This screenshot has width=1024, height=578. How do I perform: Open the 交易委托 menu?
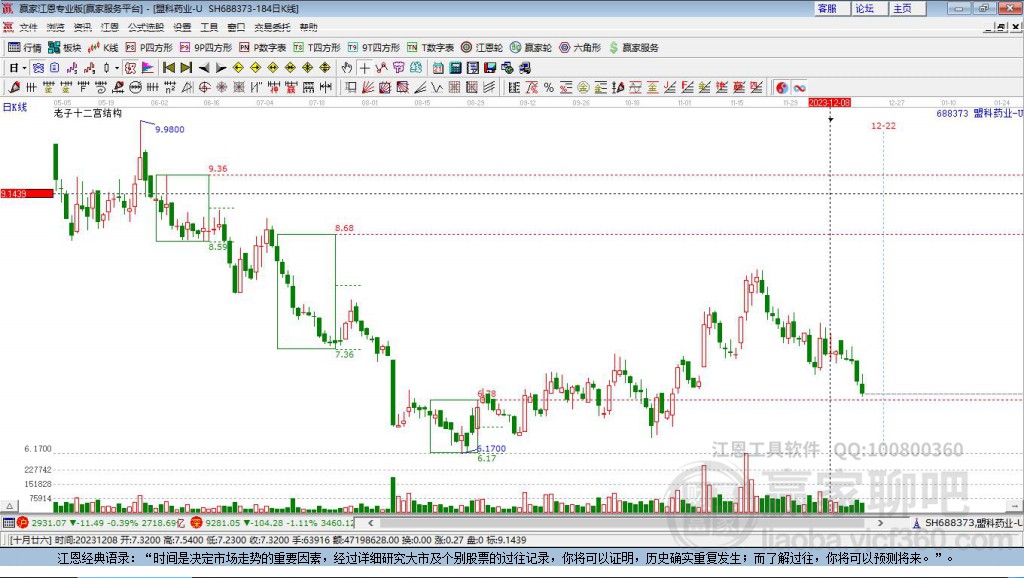coord(272,27)
